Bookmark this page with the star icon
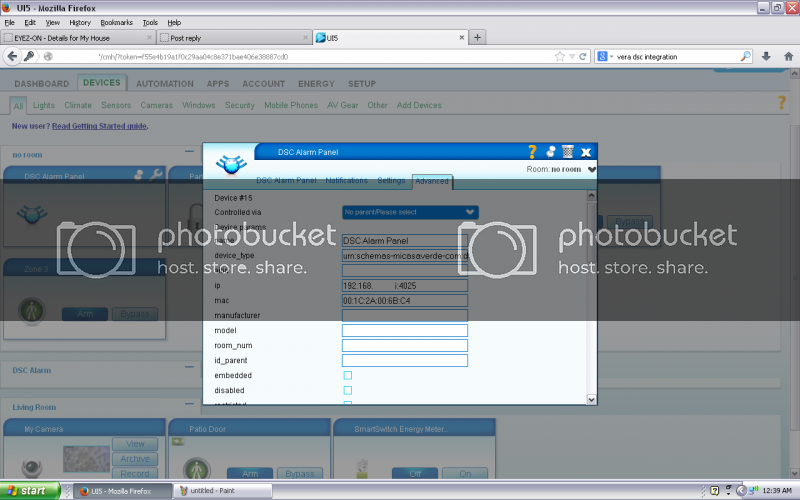This screenshot has width=800, height=500. [x=560, y=57]
